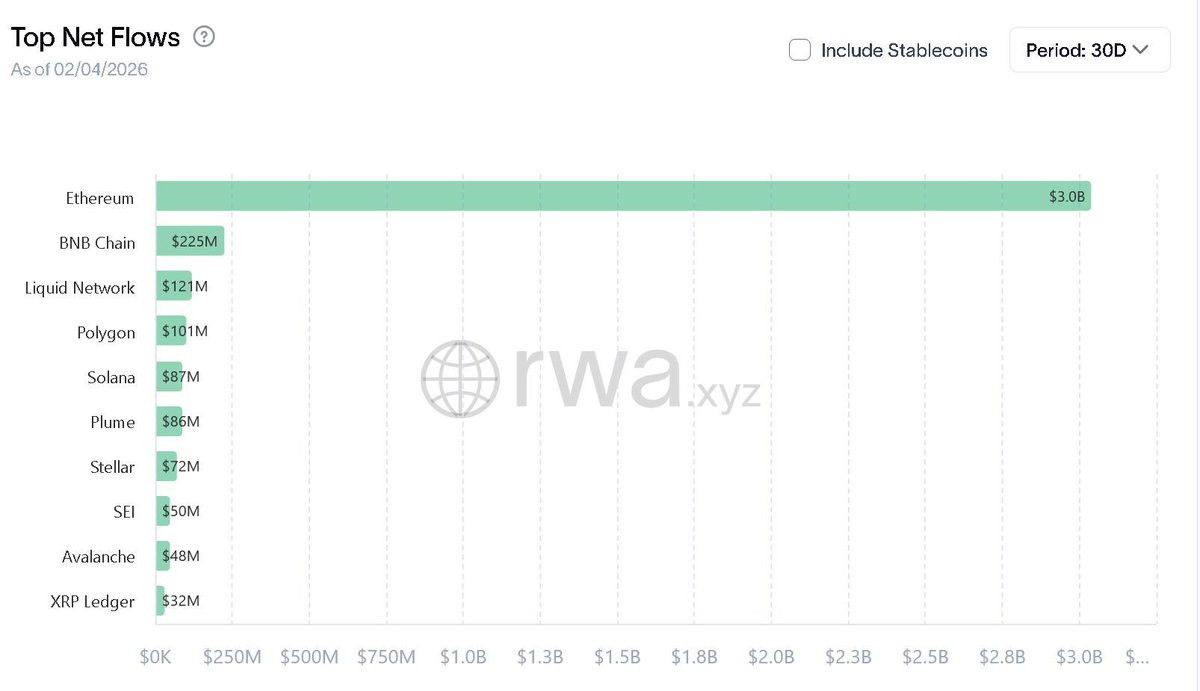Image resolution: width=1200 pixels, height=691 pixels.
Task: Click the SEI $50M bar
Action: click(x=163, y=511)
